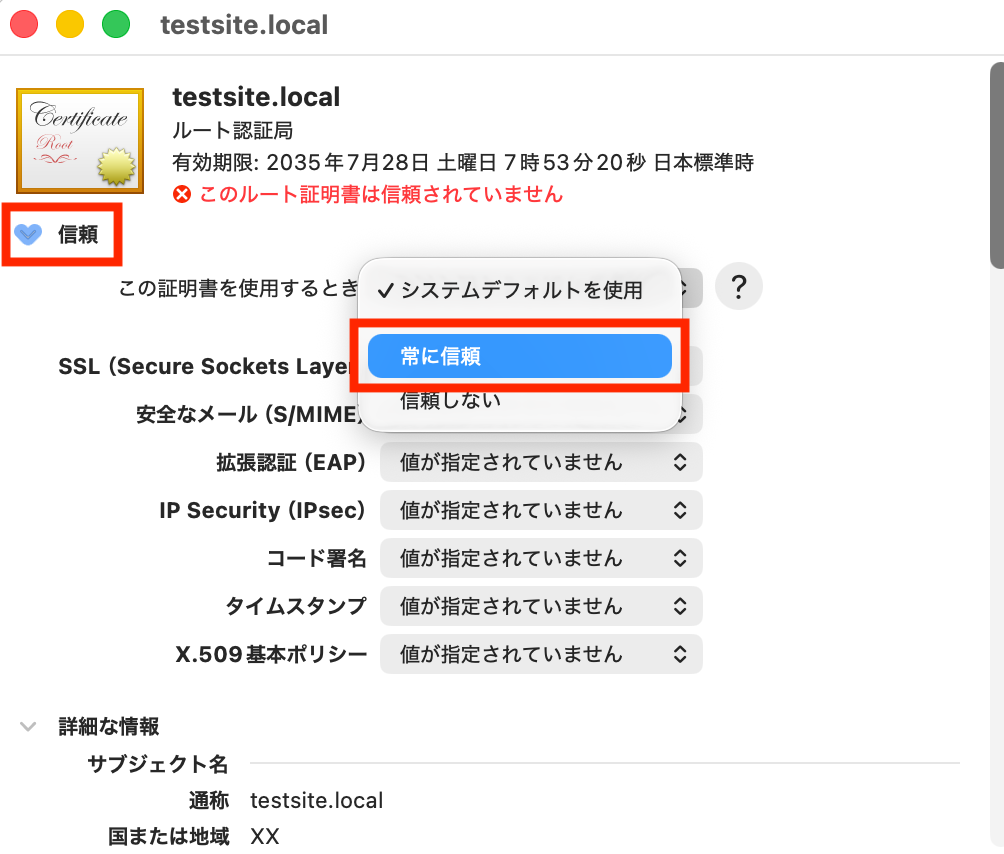Click the bold testsite.local certificate heading
This screenshot has width=1004, height=854.
point(256,97)
